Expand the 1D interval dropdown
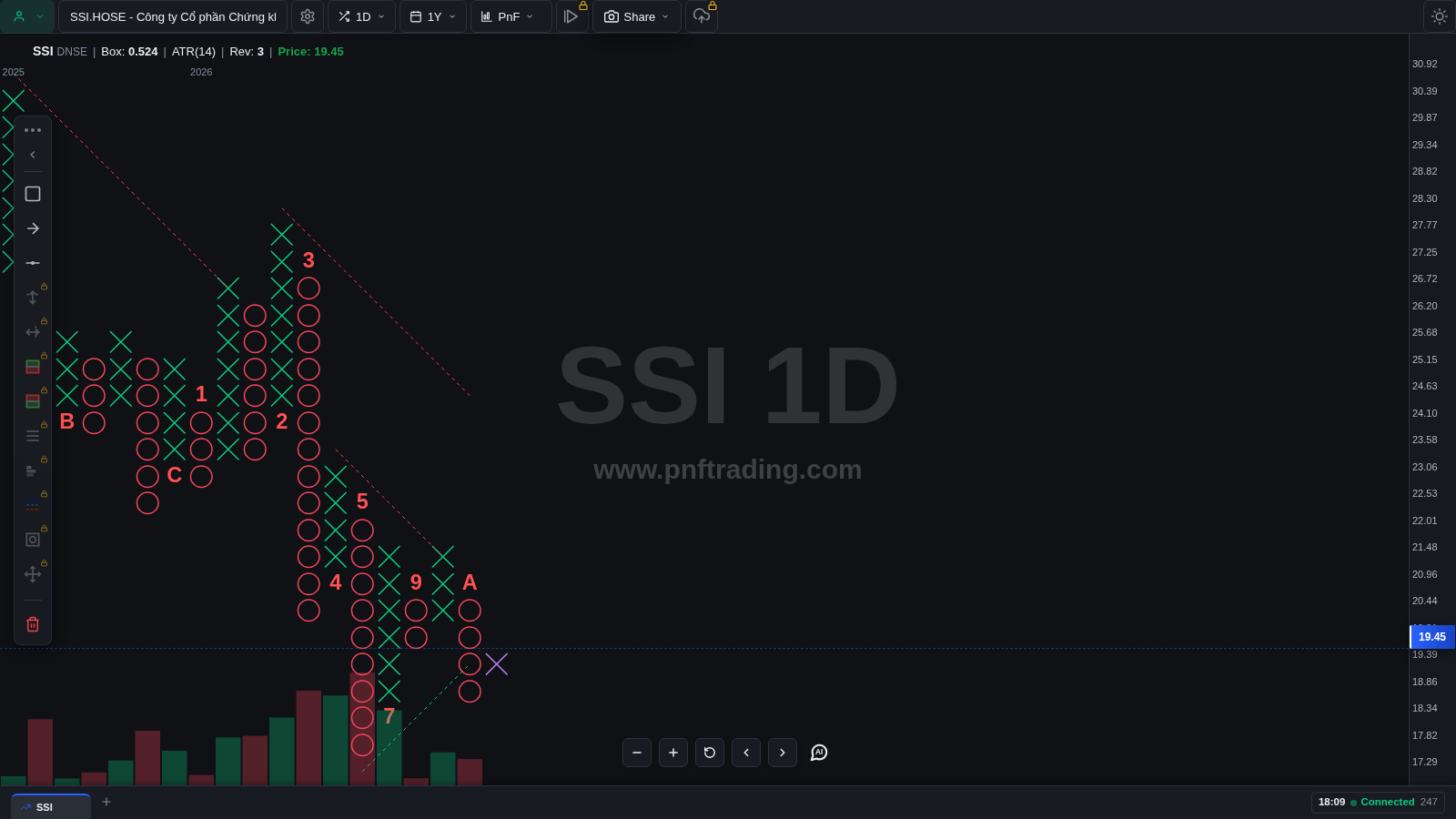 point(361,16)
